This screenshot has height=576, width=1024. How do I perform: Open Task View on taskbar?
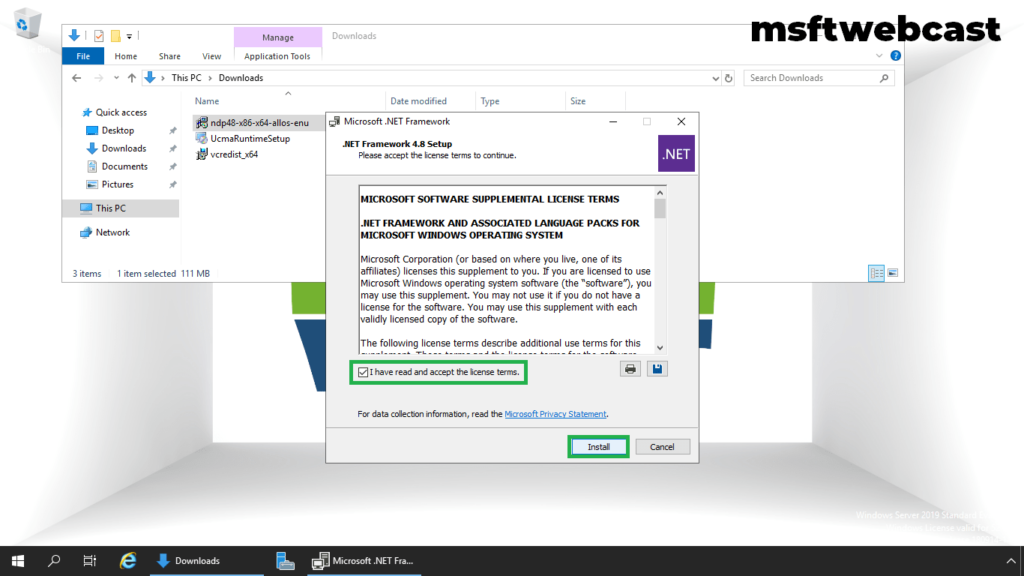pos(89,560)
